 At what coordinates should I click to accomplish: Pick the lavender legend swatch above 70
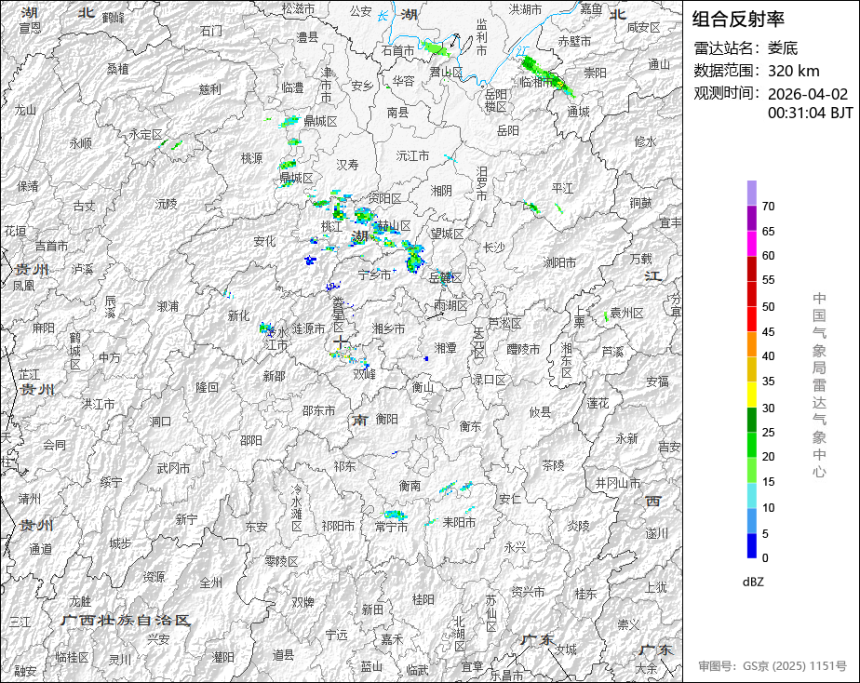pyautogui.click(x=752, y=193)
